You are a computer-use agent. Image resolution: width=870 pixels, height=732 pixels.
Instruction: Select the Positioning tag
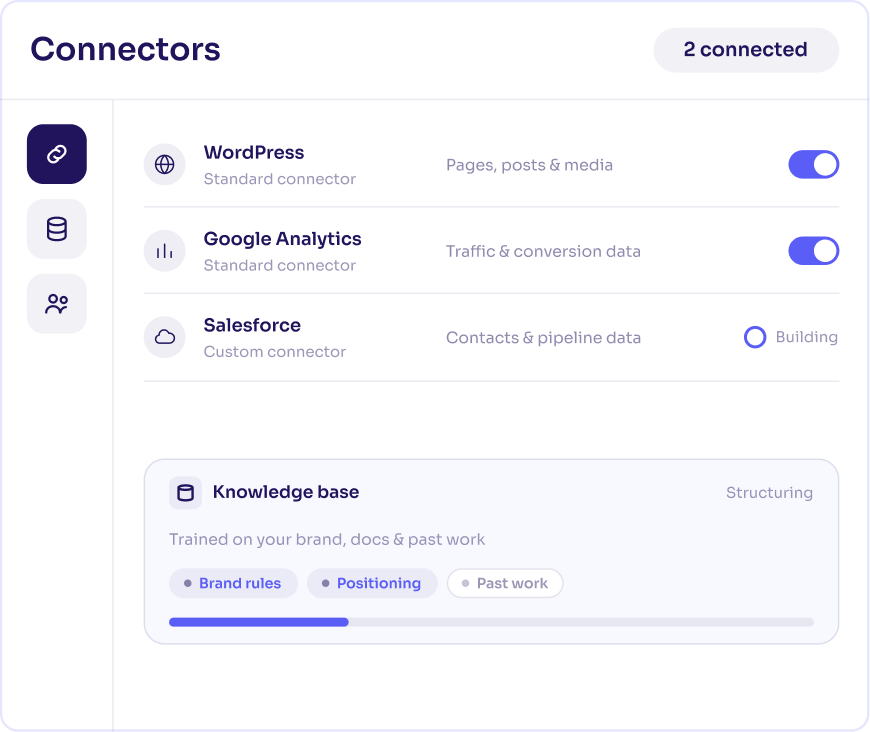372,583
